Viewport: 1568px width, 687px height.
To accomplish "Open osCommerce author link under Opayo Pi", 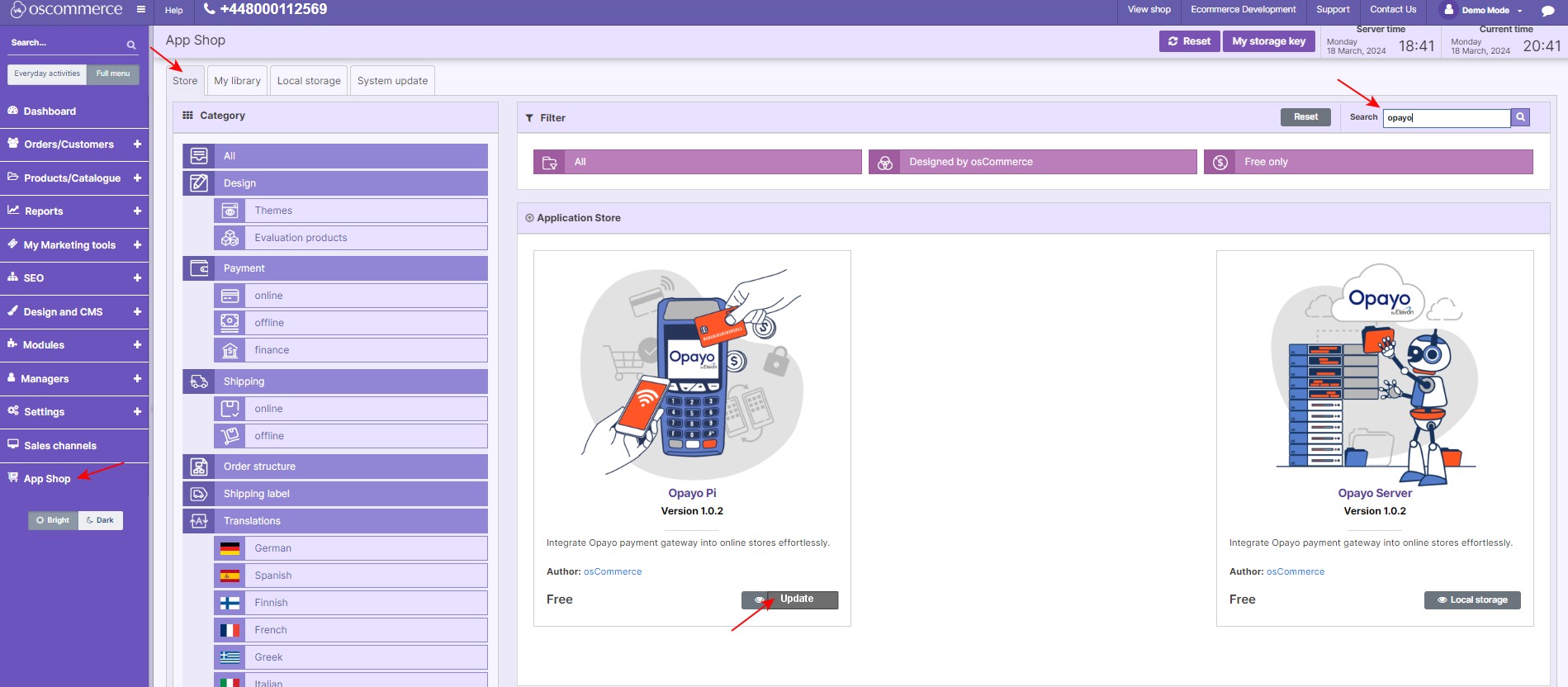I will pyautogui.click(x=612, y=571).
